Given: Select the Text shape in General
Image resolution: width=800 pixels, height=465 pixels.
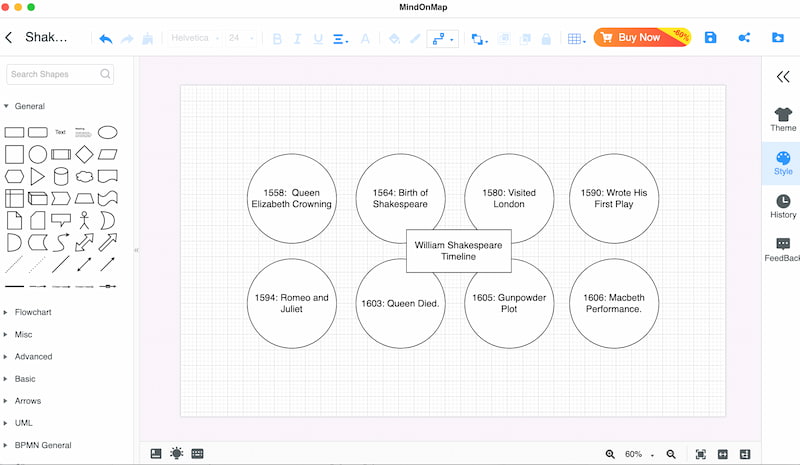Looking at the screenshot, I should click(60, 132).
